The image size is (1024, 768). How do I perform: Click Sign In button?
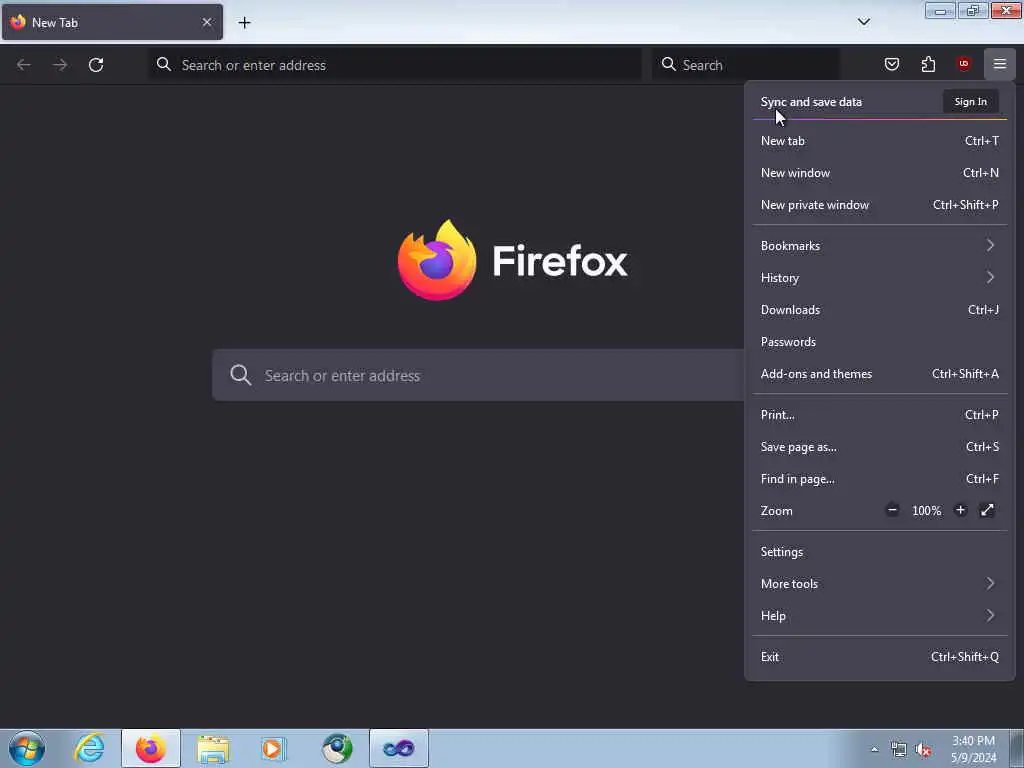click(x=970, y=102)
